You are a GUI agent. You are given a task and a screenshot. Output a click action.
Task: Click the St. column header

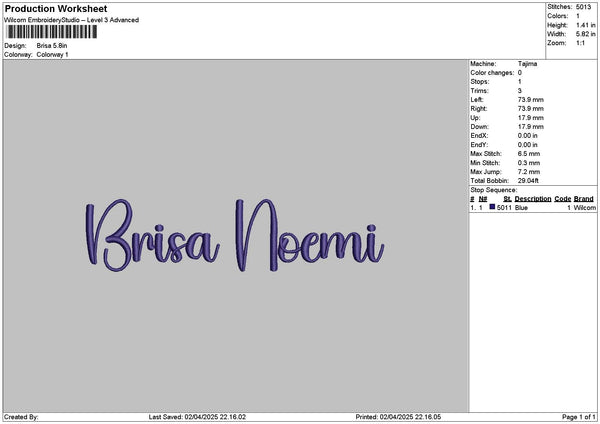click(507, 199)
